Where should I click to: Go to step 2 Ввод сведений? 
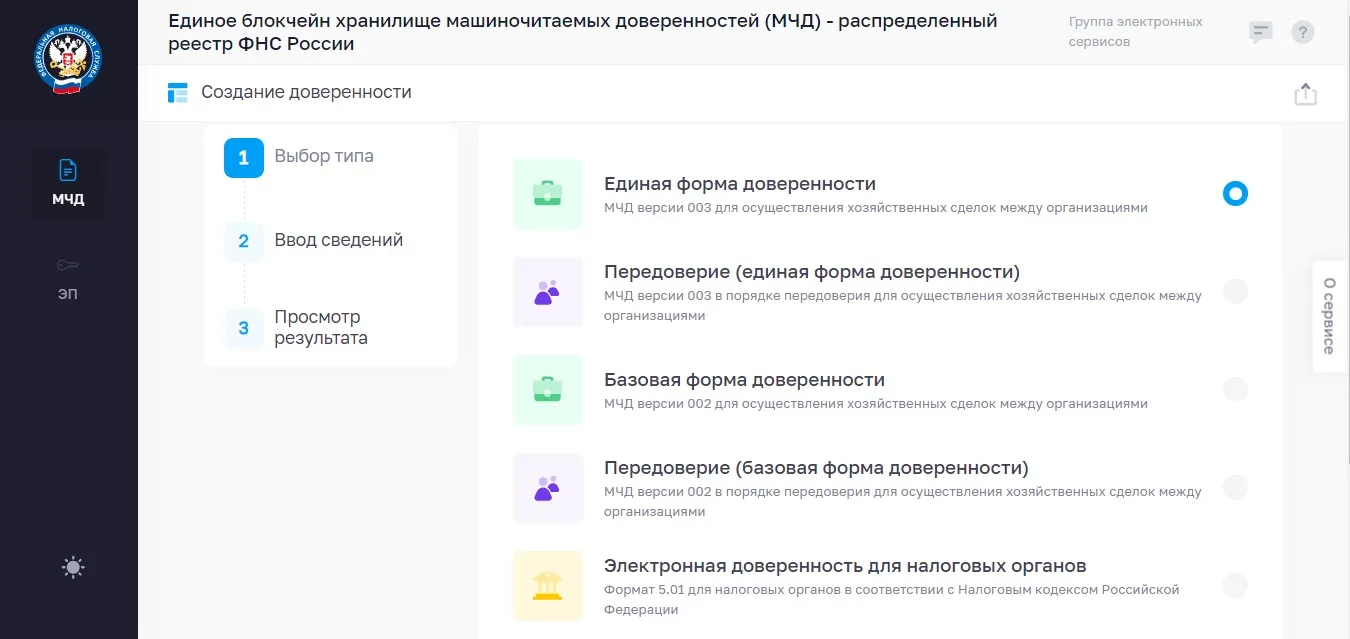(314, 241)
